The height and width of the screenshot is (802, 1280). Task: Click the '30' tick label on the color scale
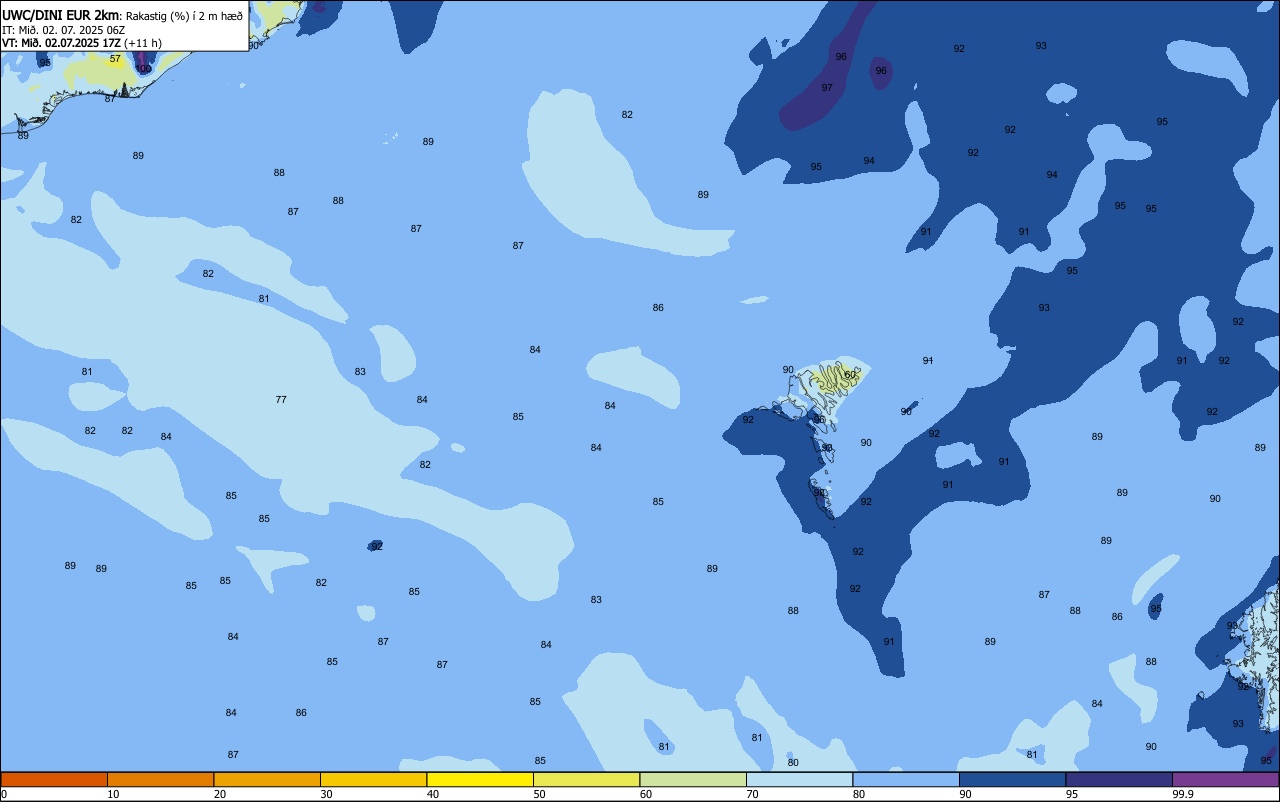pyautogui.click(x=326, y=794)
